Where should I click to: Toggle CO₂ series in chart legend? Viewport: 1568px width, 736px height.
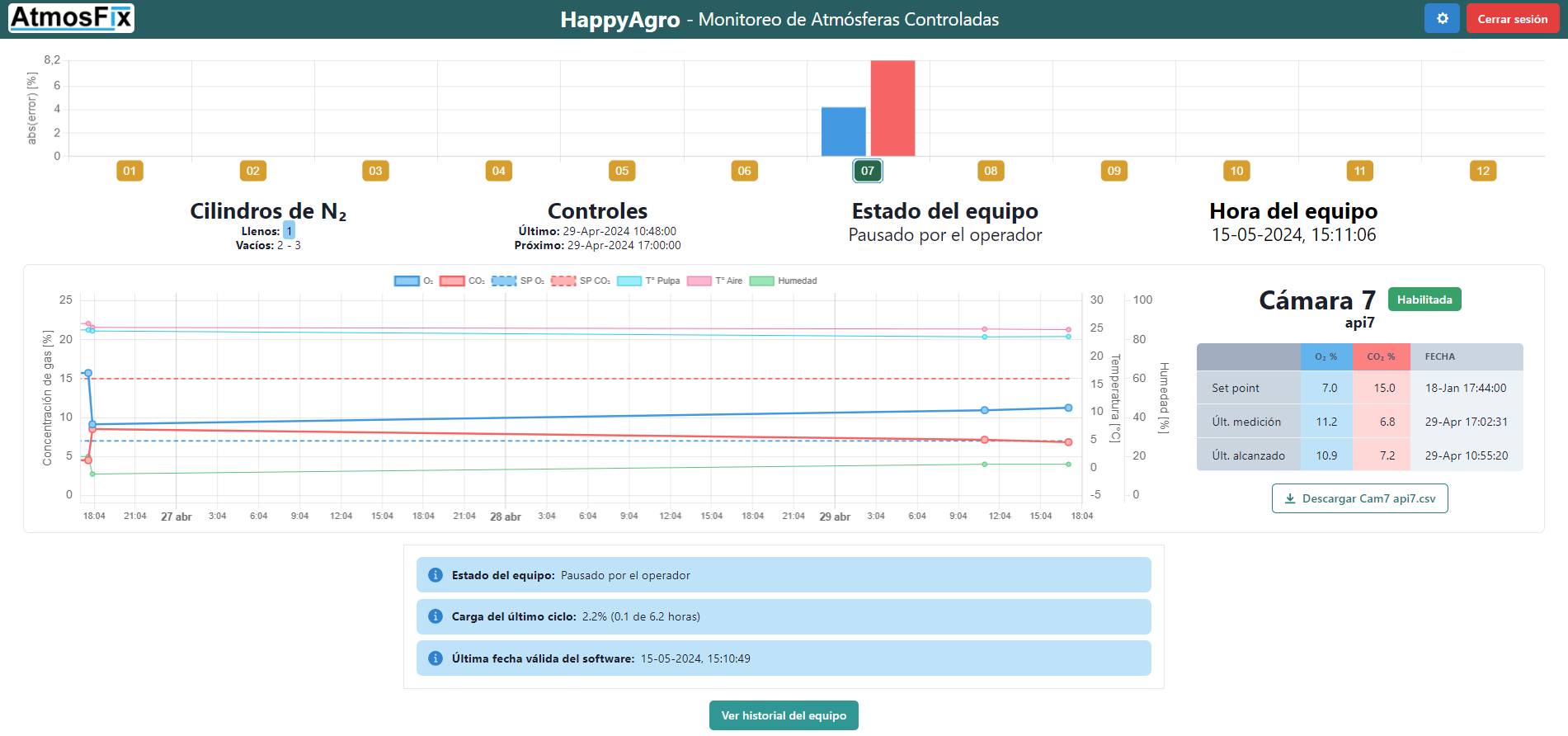coord(463,281)
